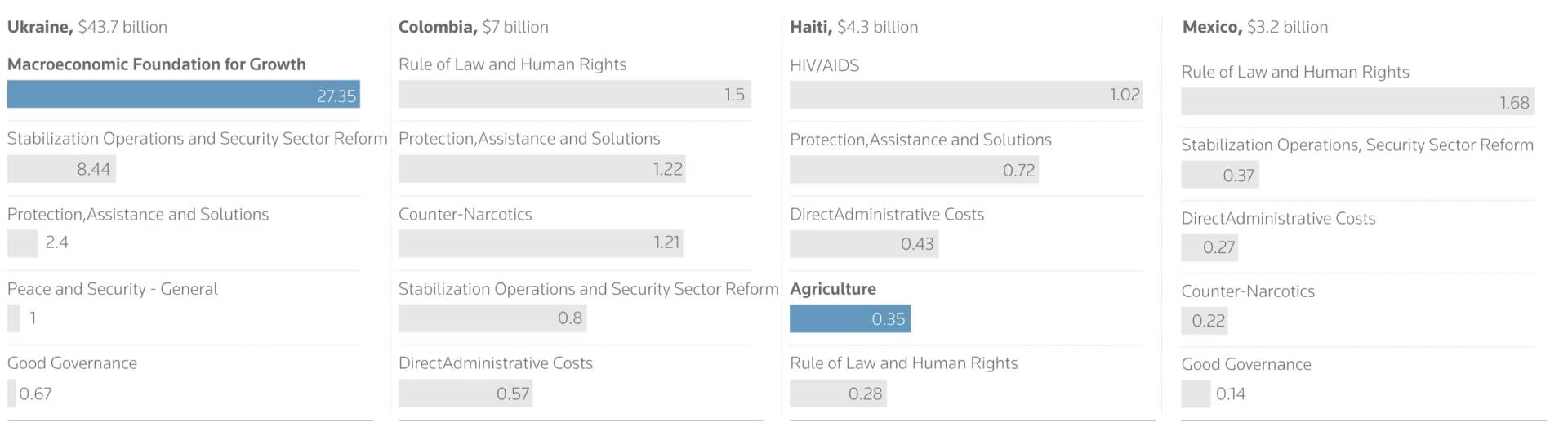Select Haiti's Rule of Law 0.28 bar

pyautogui.click(x=838, y=394)
